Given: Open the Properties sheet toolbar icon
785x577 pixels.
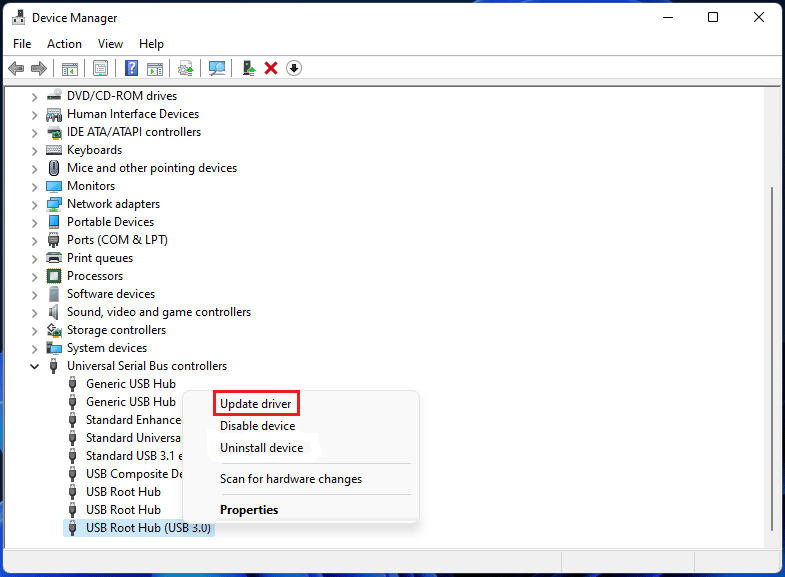Looking at the screenshot, I should [100, 68].
